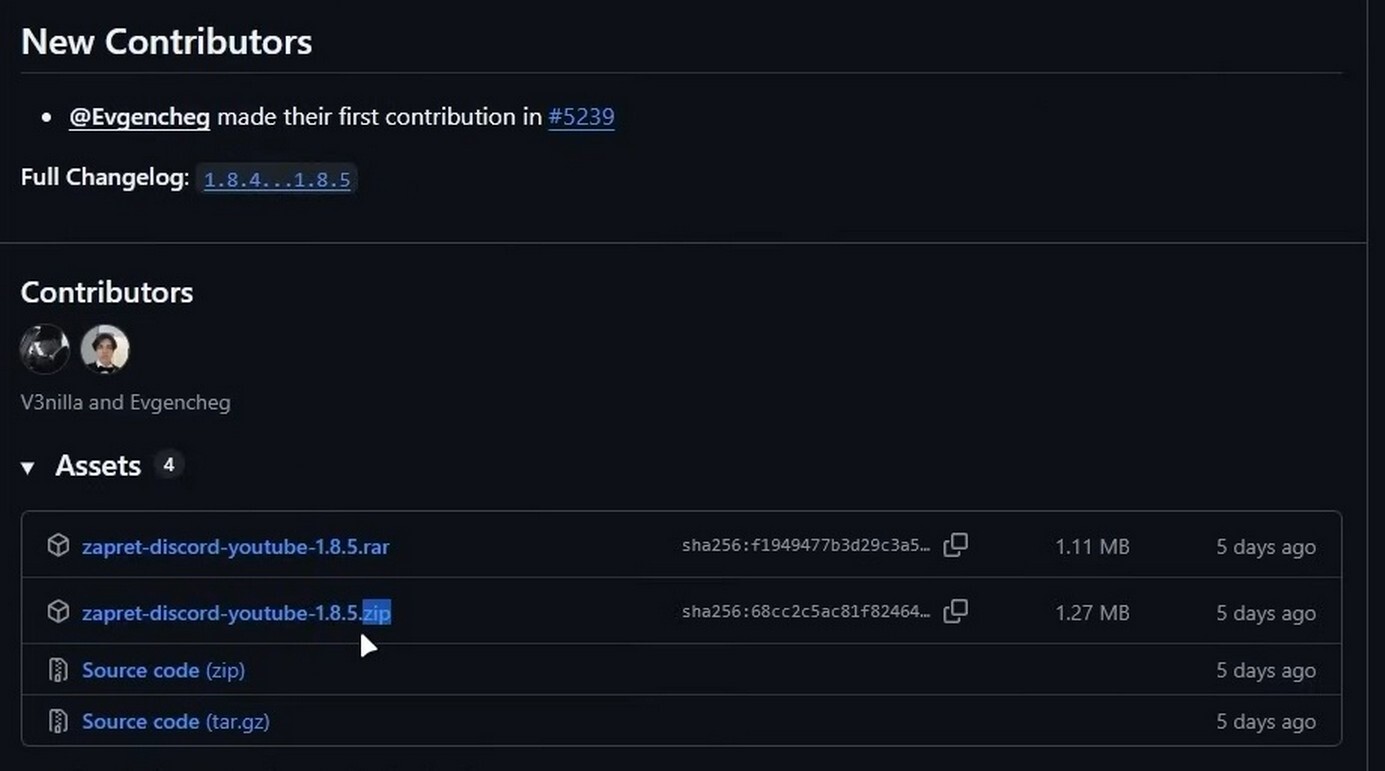
Task: Download Source code (tar.gz)
Action: coord(176,721)
